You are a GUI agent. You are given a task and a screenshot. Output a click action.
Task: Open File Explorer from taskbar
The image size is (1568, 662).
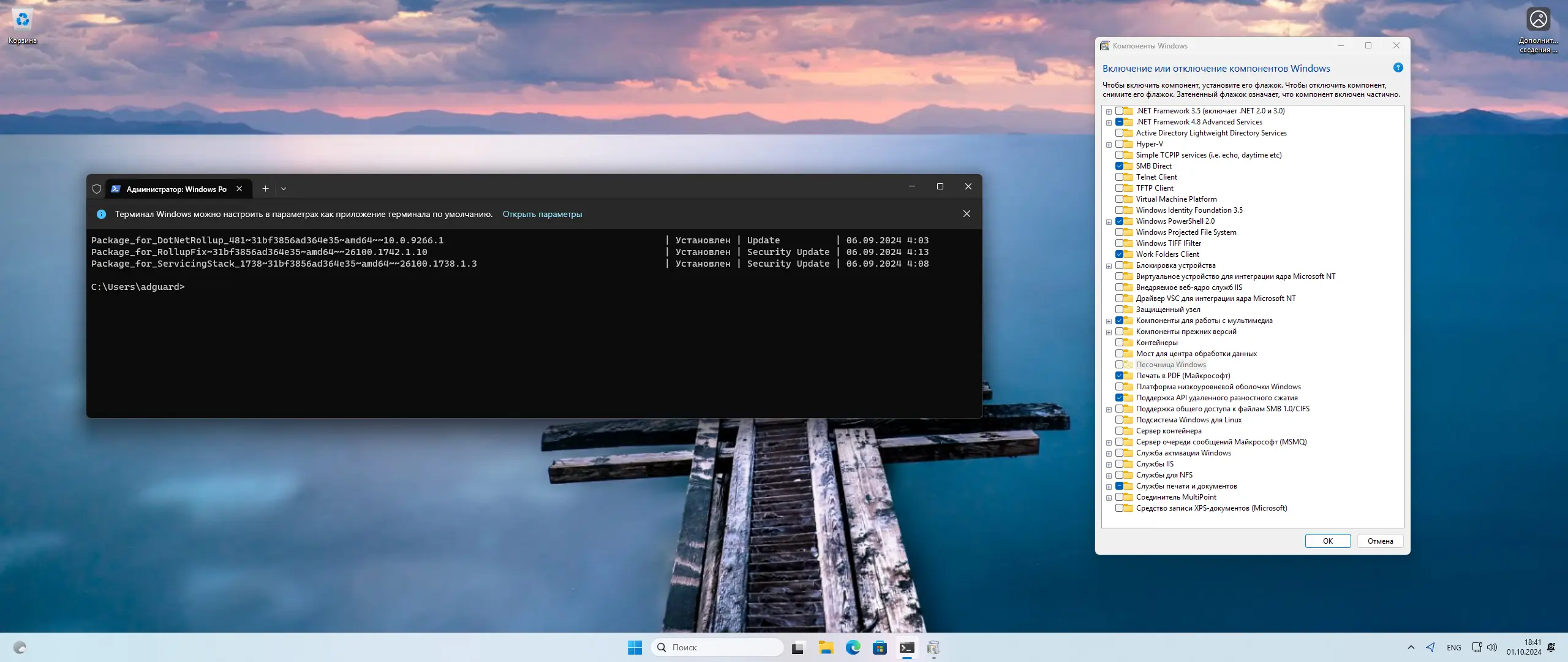point(826,647)
